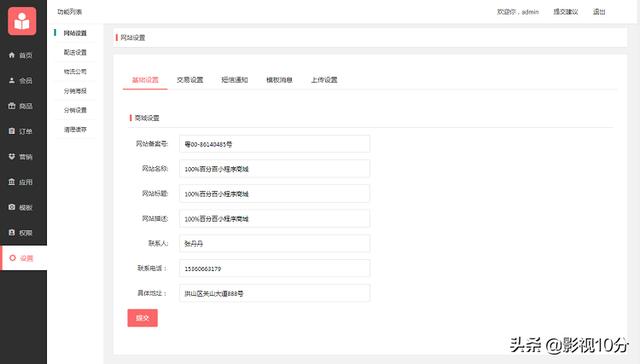Switch to the 短信通知 tab
Screen dimensions: 640x364
(235, 80)
